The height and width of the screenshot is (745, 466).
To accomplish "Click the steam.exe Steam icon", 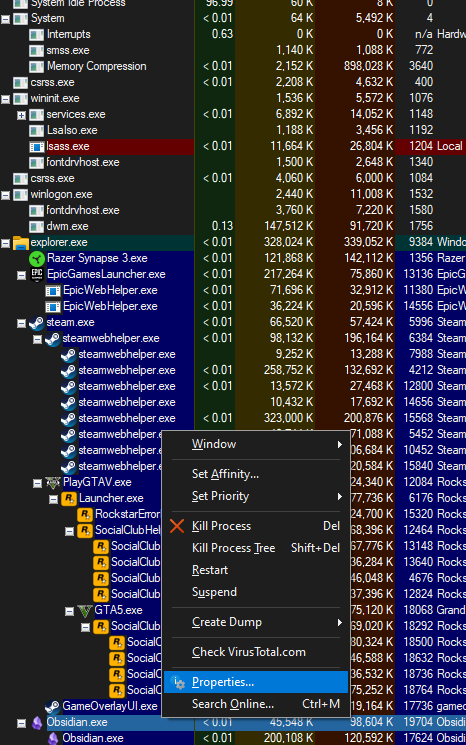I will coord(37,323).
